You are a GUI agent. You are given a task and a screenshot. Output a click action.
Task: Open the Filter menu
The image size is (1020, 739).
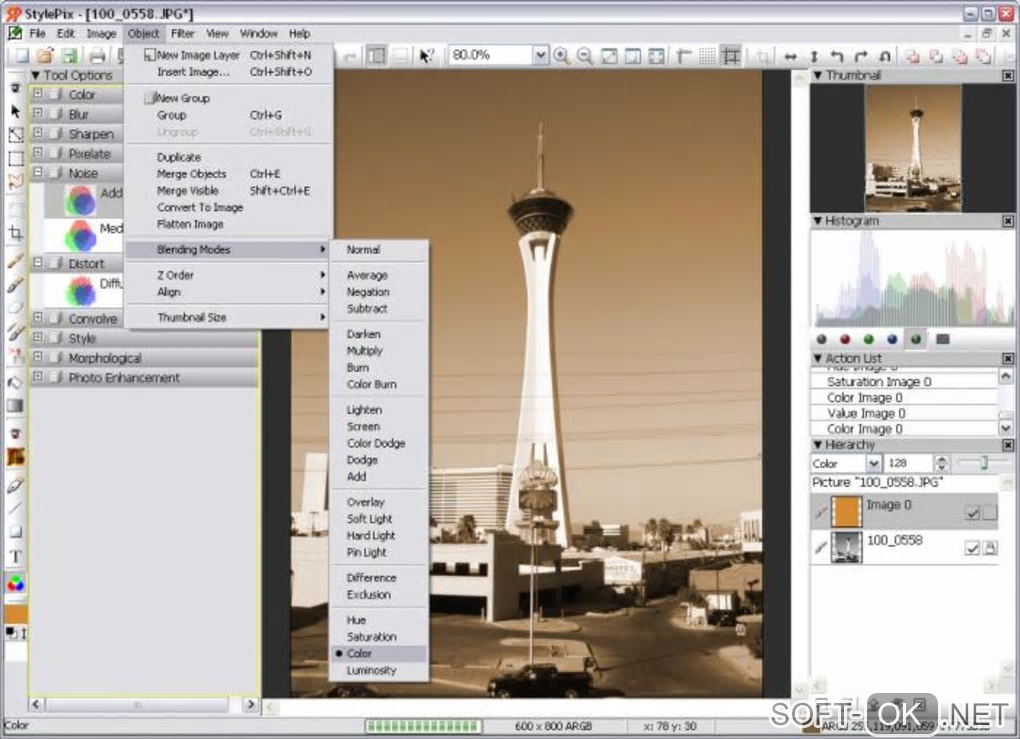182,33
